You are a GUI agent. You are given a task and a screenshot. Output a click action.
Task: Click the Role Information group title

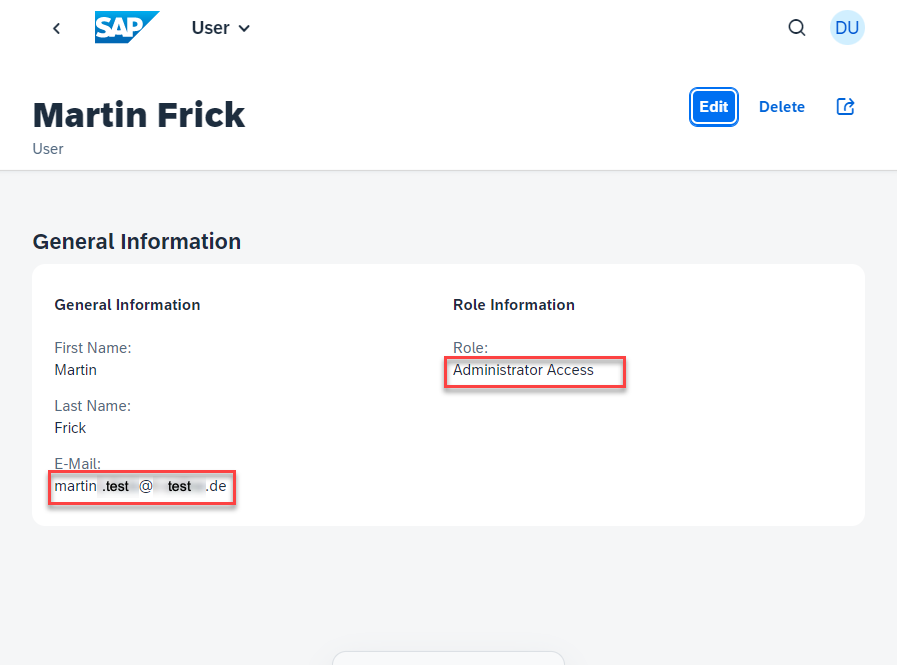coord(514,305)
